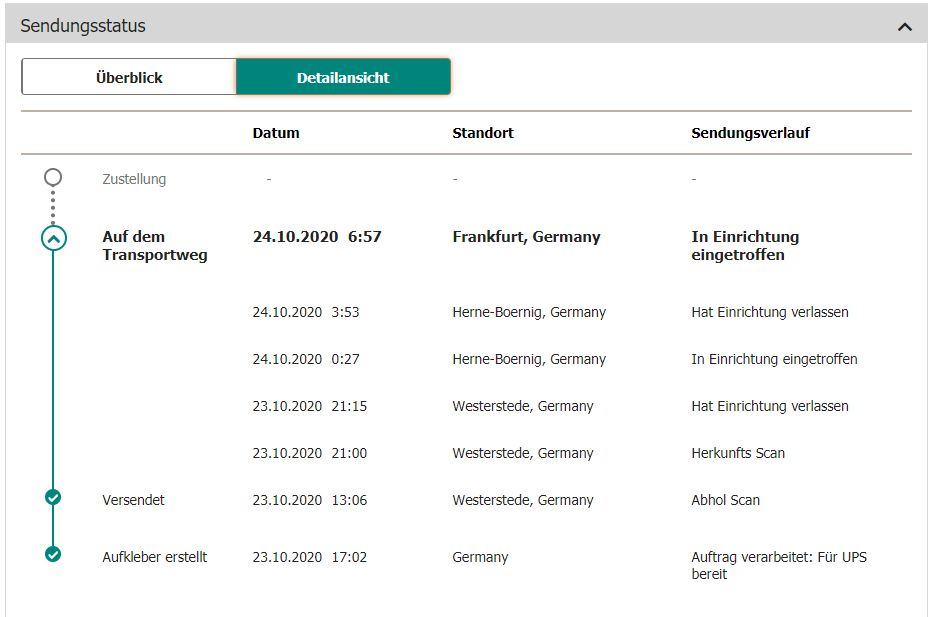The height and width of the screenshot is (617, 932).
Task: Click the 24.10.2020 3:53 date entry
Action: (305, 312)
